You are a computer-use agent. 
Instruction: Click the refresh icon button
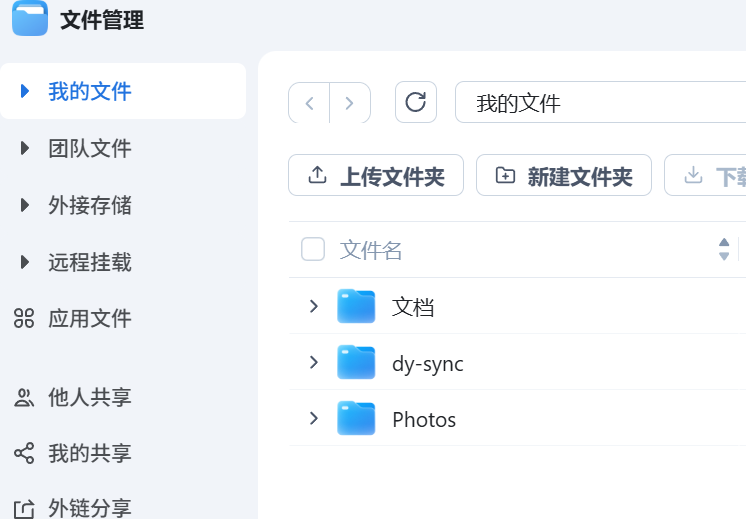(x=416, y=102)
